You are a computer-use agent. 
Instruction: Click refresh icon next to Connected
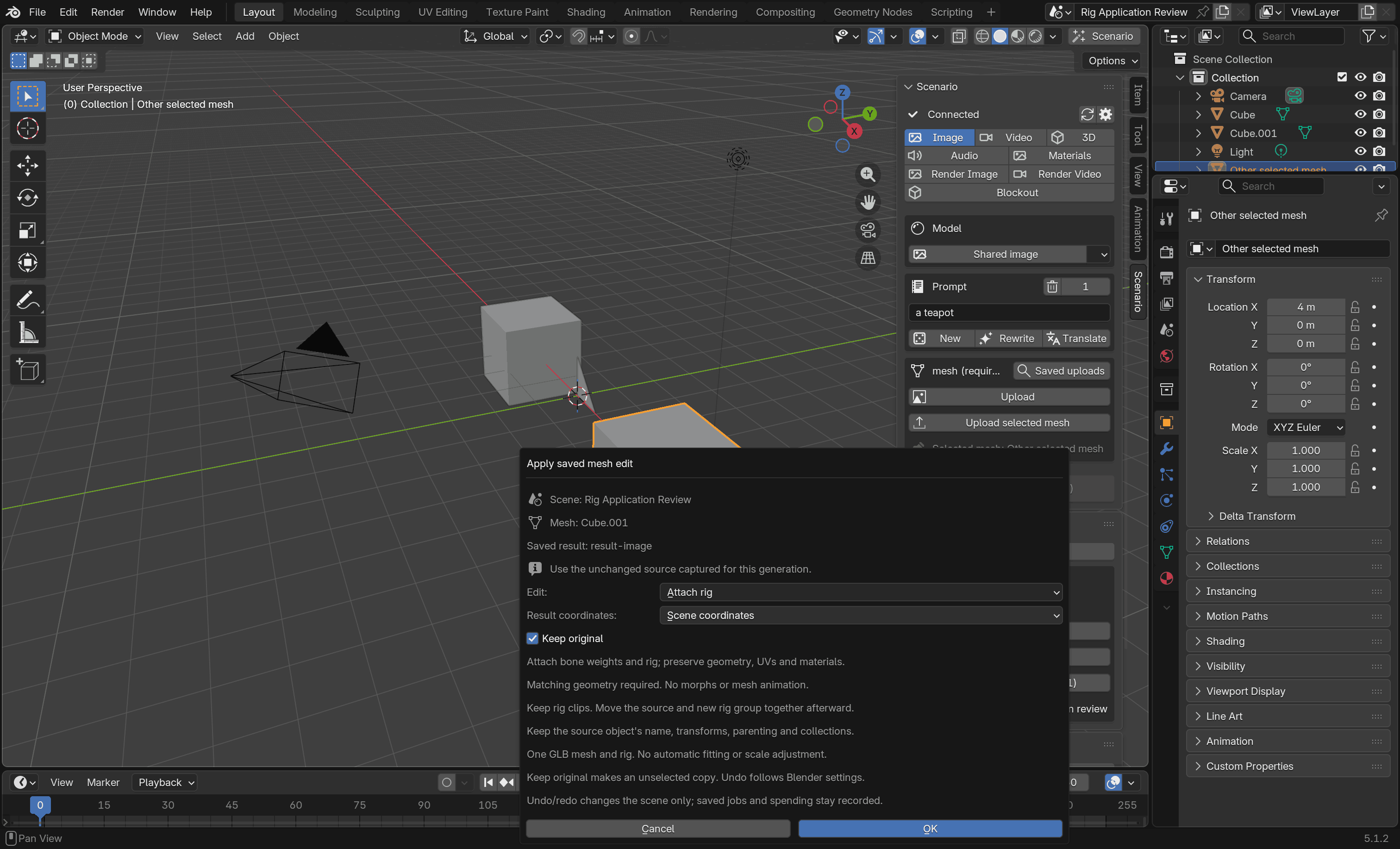tap(1087, 114)
